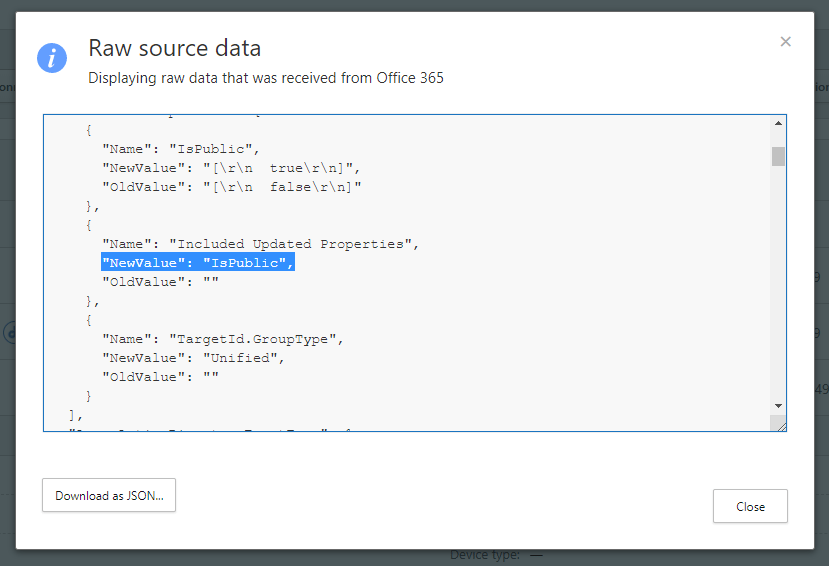
Task: Click the NewValue line containing true
Action: click(230, 168)
